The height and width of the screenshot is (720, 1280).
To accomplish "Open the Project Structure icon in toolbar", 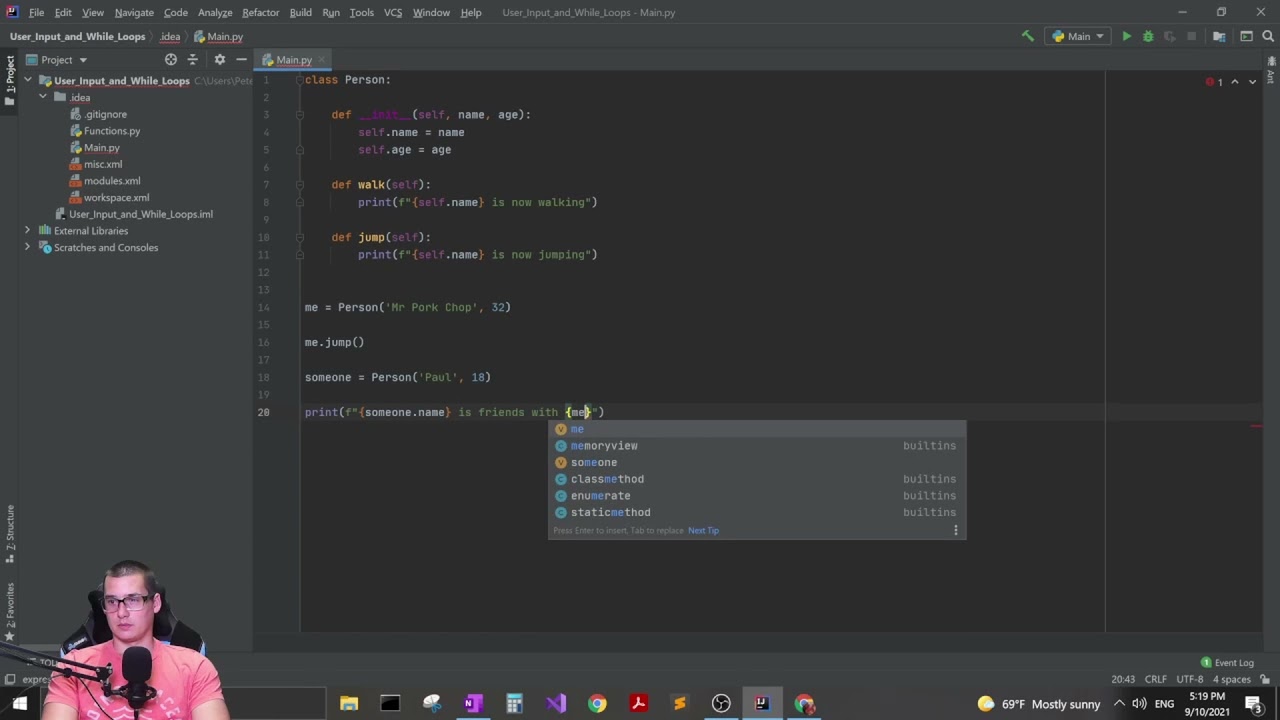I will (x=1219, y=36).
